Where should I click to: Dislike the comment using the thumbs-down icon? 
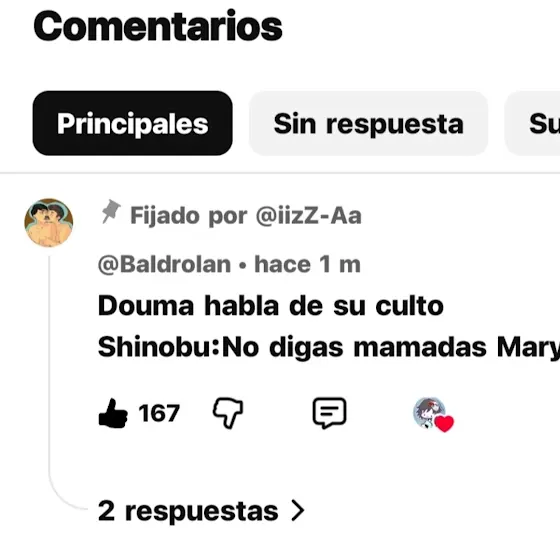pyautogui.click(x=228, y=413)
